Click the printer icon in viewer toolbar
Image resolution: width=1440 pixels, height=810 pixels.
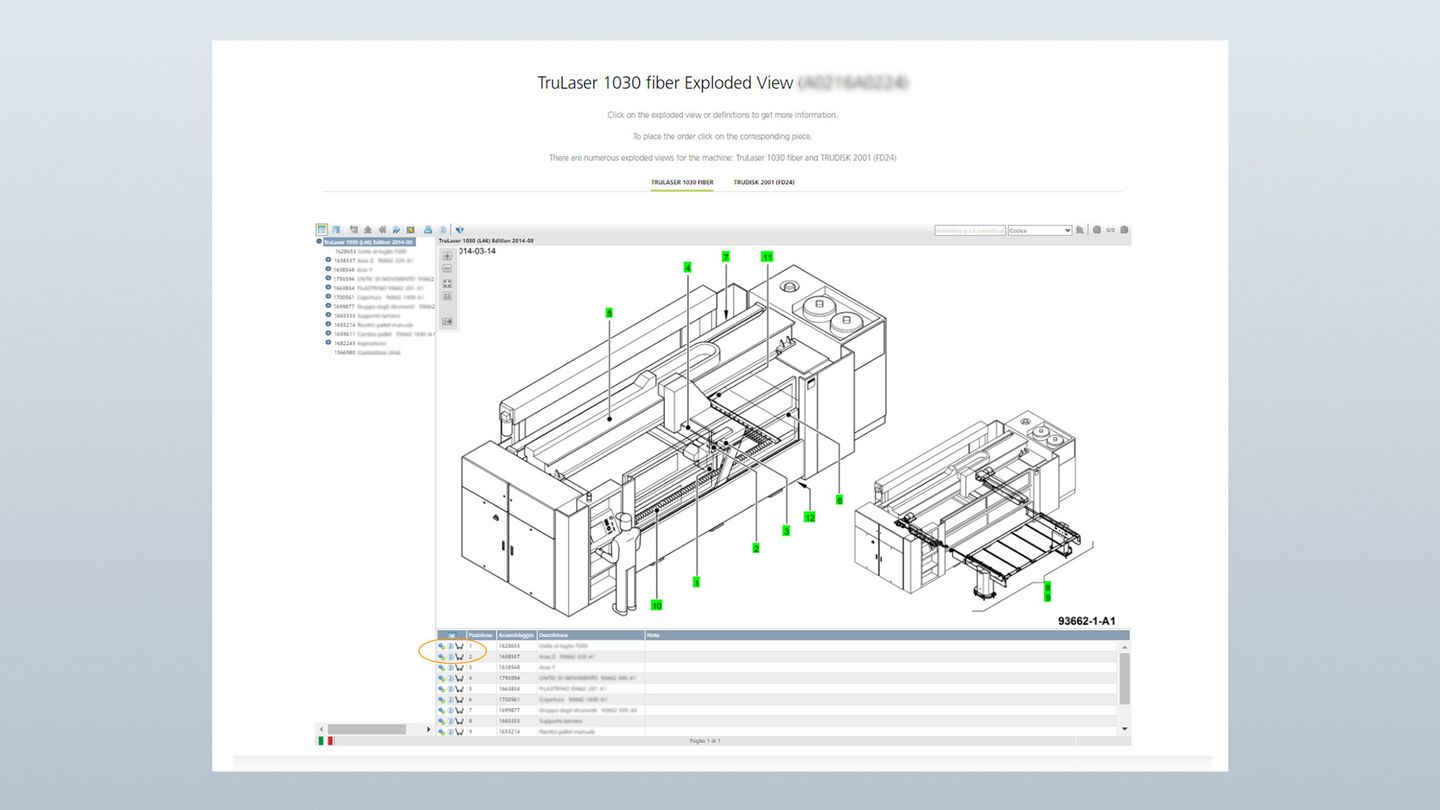point(428,230)
